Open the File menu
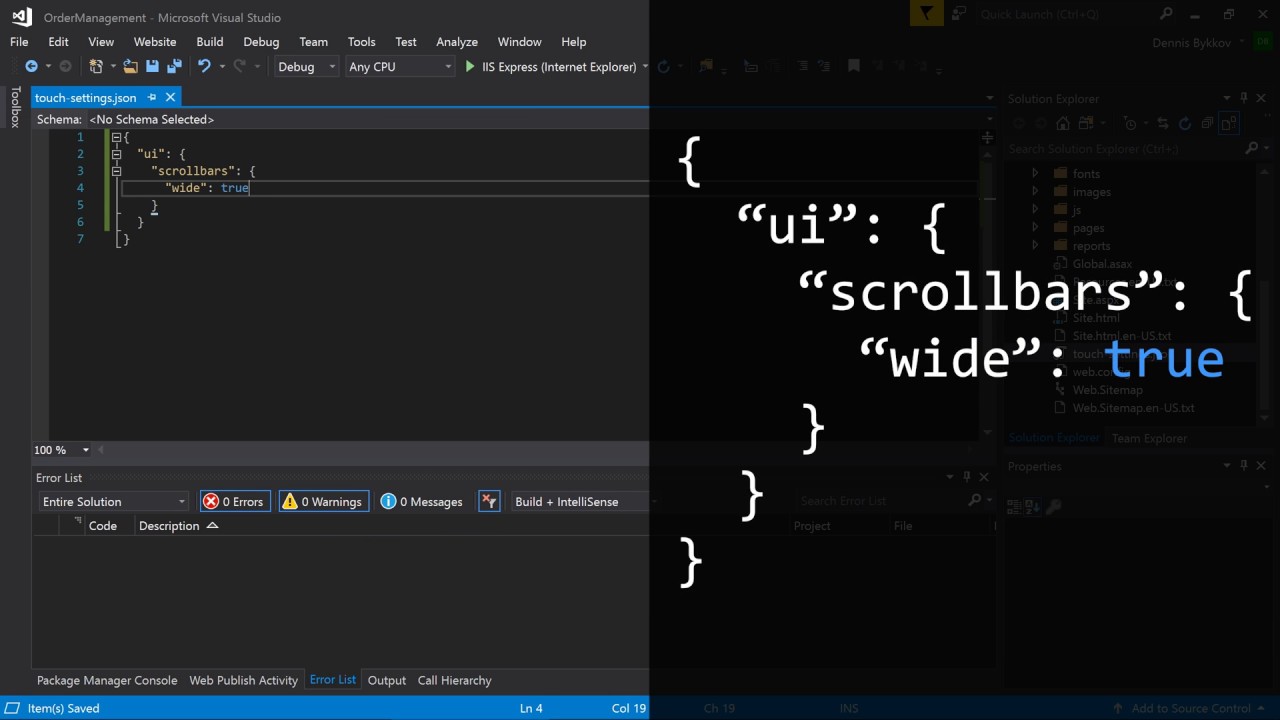 pyautogui.click(x=19, y=42)
